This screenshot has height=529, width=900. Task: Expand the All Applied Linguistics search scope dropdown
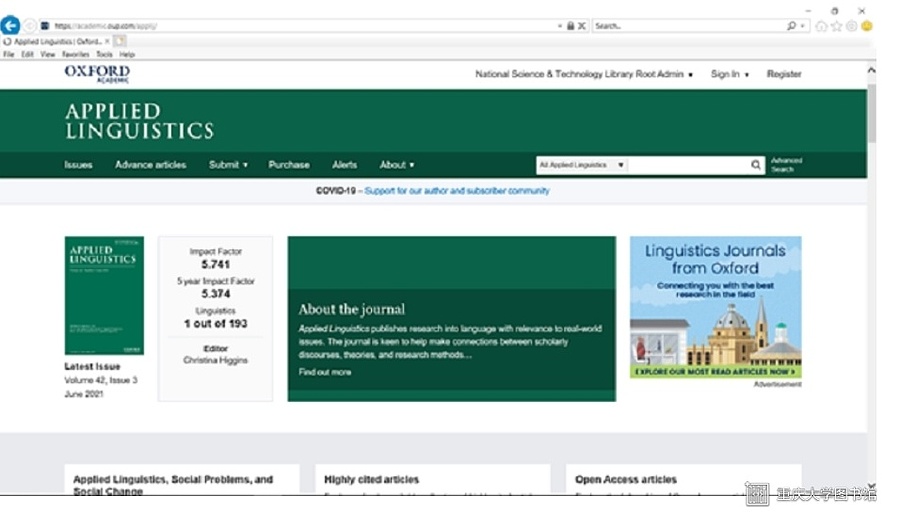pyautogui.click(x=581, y=165)
